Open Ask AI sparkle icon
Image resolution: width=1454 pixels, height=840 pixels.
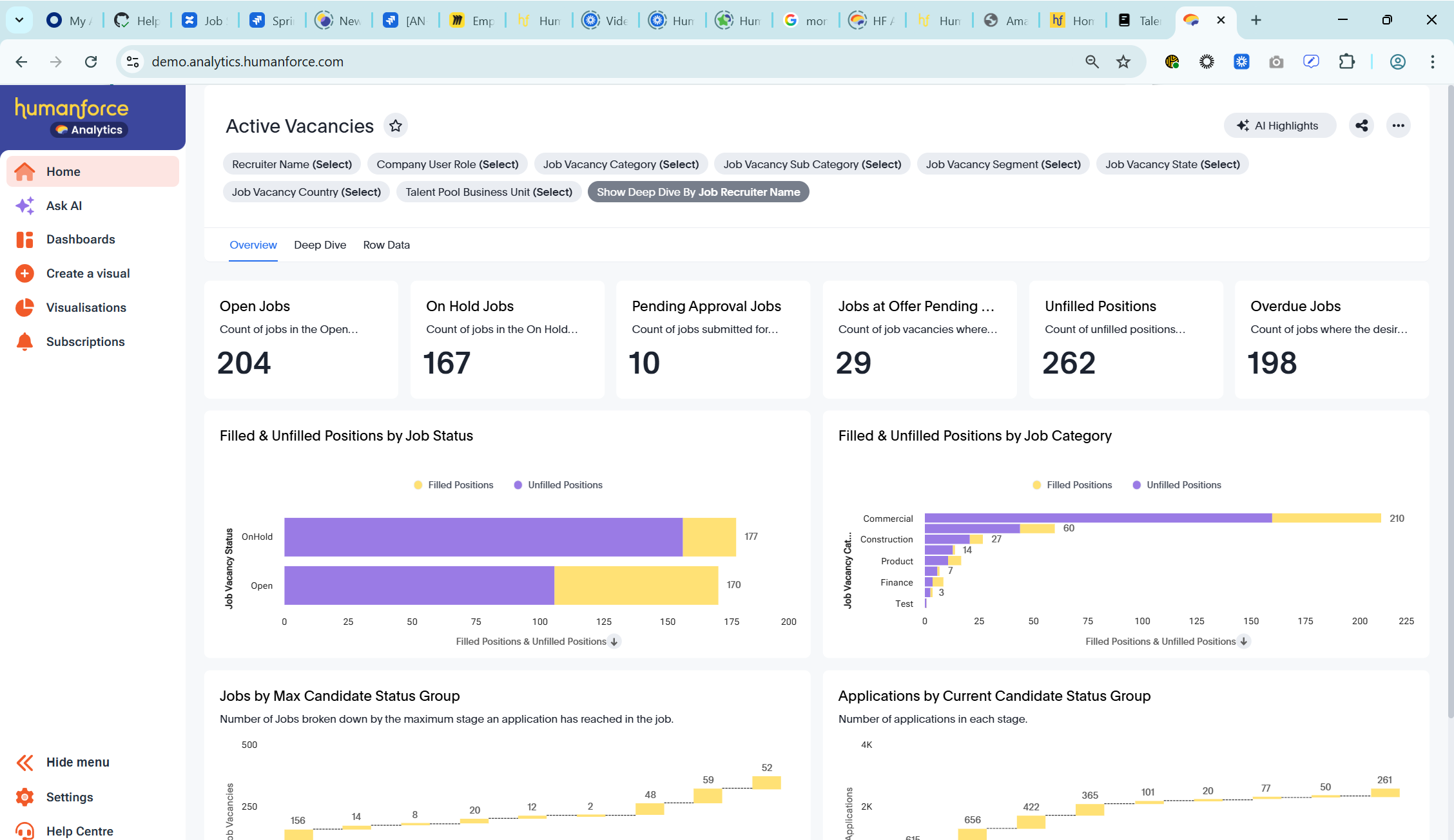(24, 205)
